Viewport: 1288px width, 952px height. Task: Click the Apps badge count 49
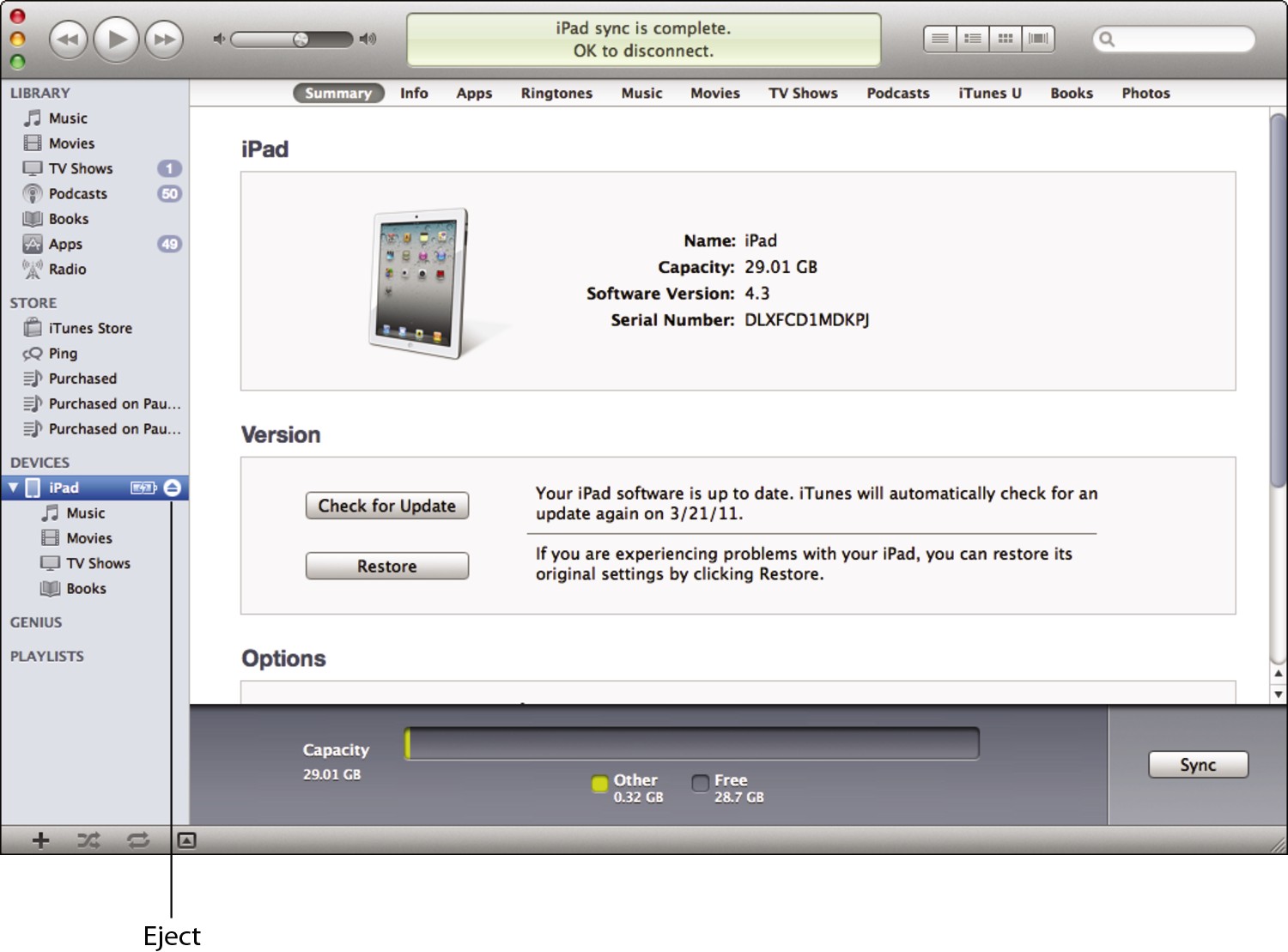coord(169,244)
